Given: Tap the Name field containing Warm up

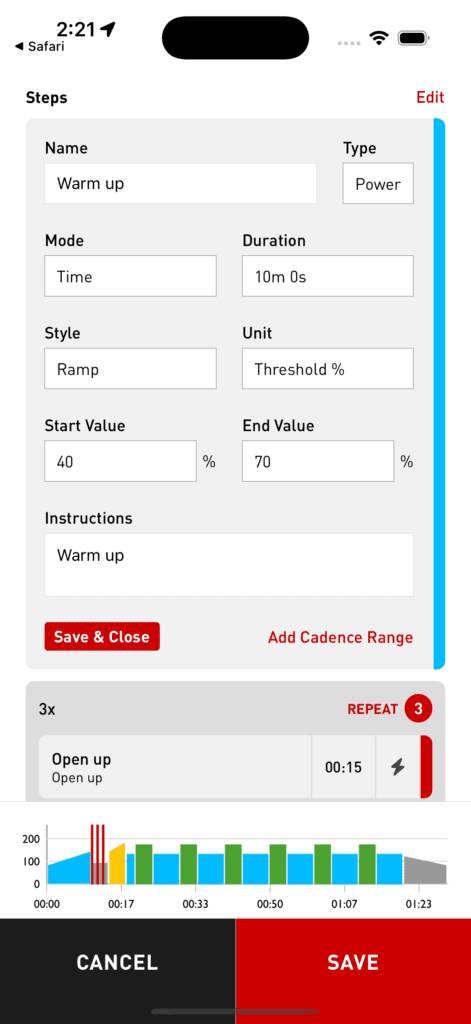Looking at the screenshot, I should point(181,184).
